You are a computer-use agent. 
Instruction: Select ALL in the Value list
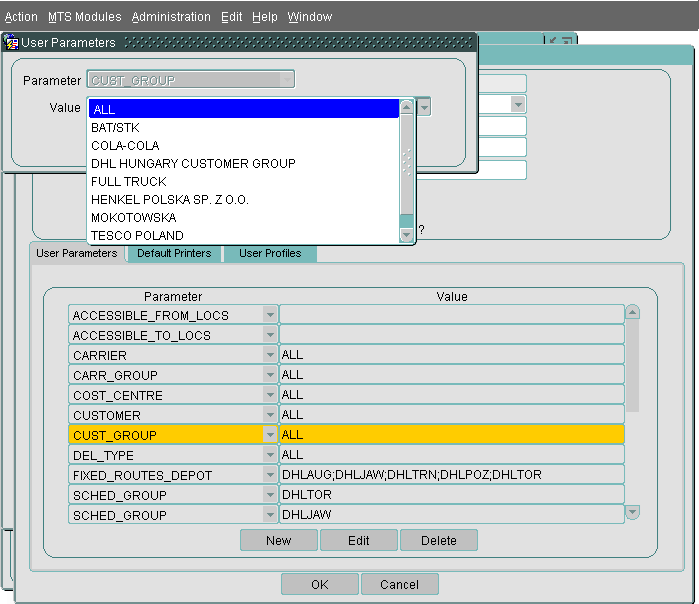pyautogui.click(x=244, y=109)
